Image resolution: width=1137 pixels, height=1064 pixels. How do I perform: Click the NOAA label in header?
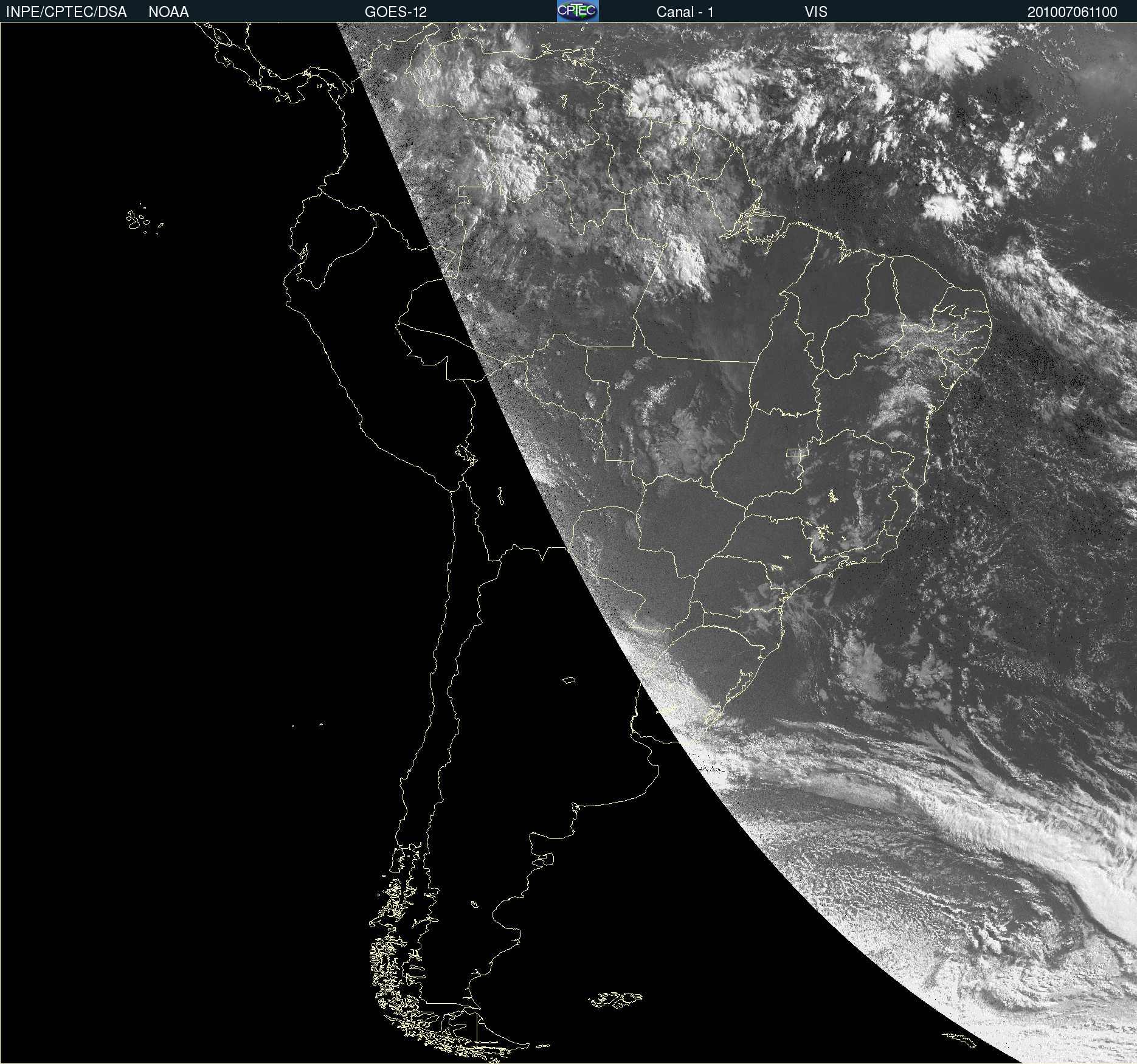[168, 12]
